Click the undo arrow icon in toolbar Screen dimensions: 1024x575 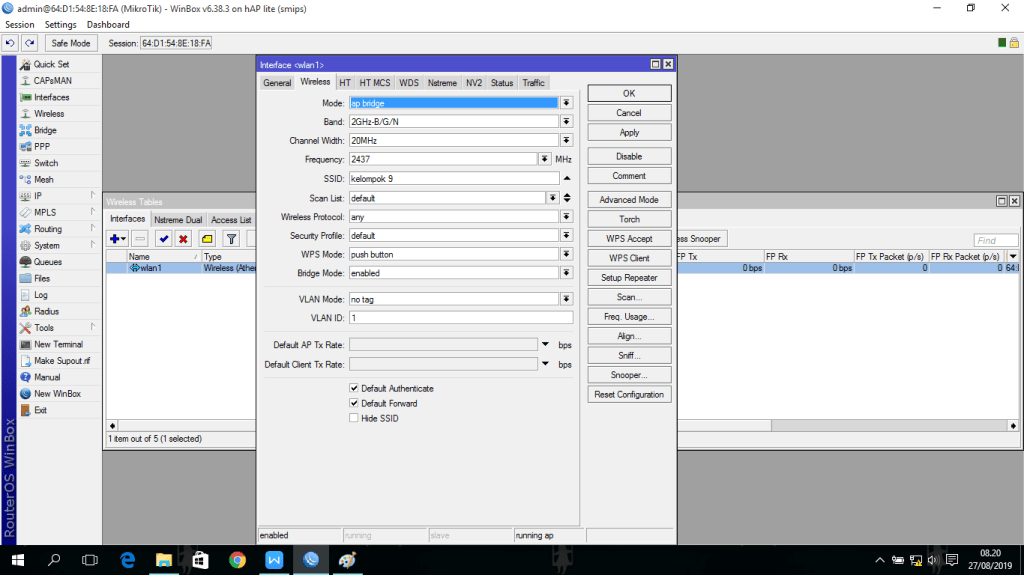[10, 43]
